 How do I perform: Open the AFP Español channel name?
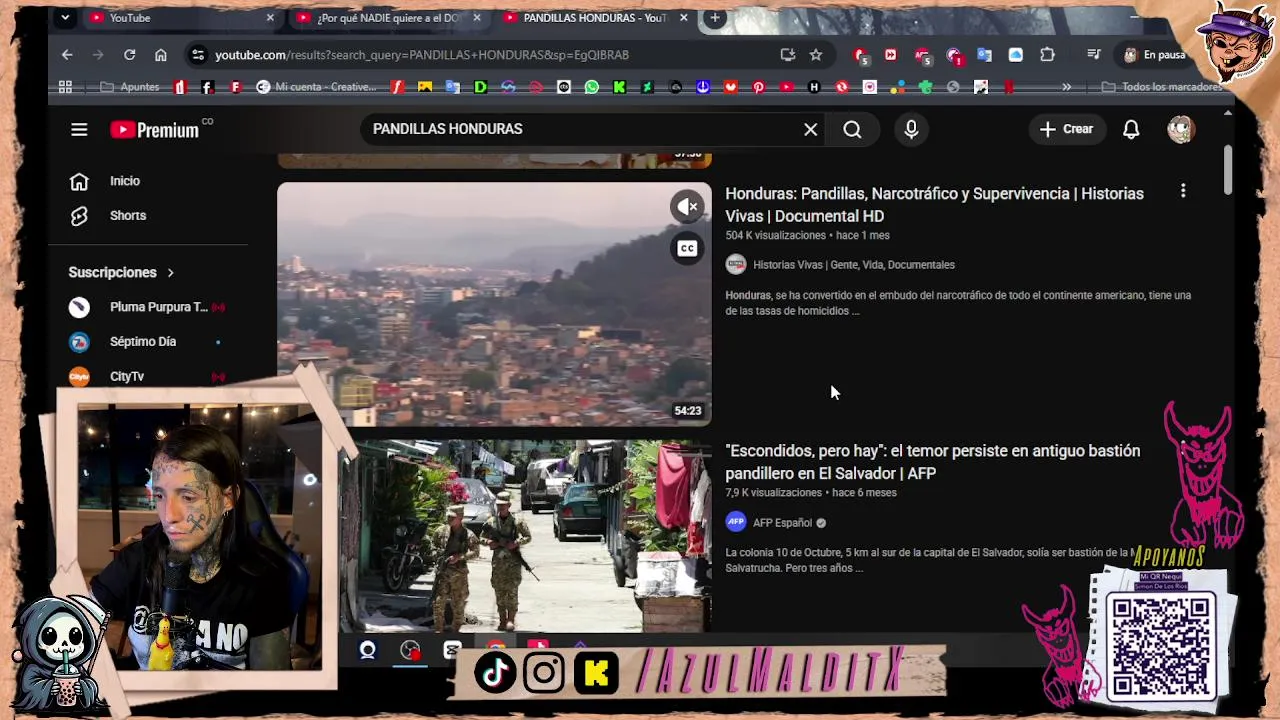pyautogui.click(x=782, y=523)
